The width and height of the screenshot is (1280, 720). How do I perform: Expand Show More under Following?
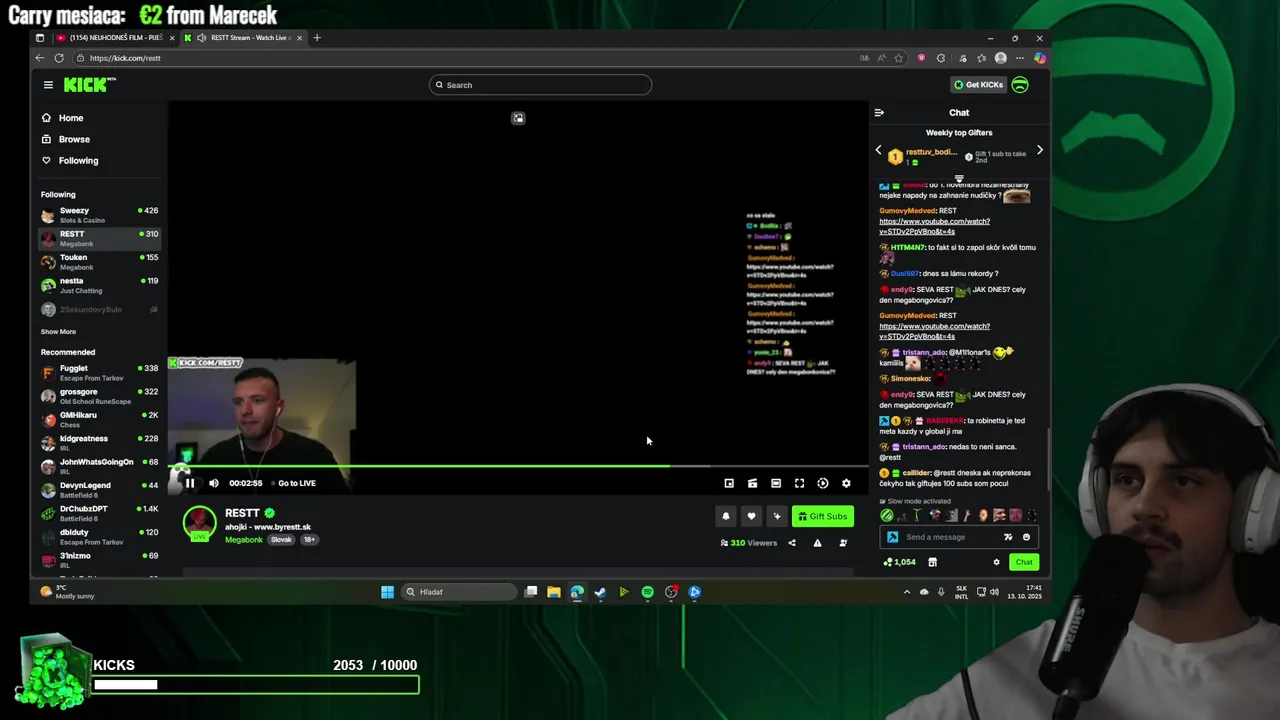pos(58,332)
